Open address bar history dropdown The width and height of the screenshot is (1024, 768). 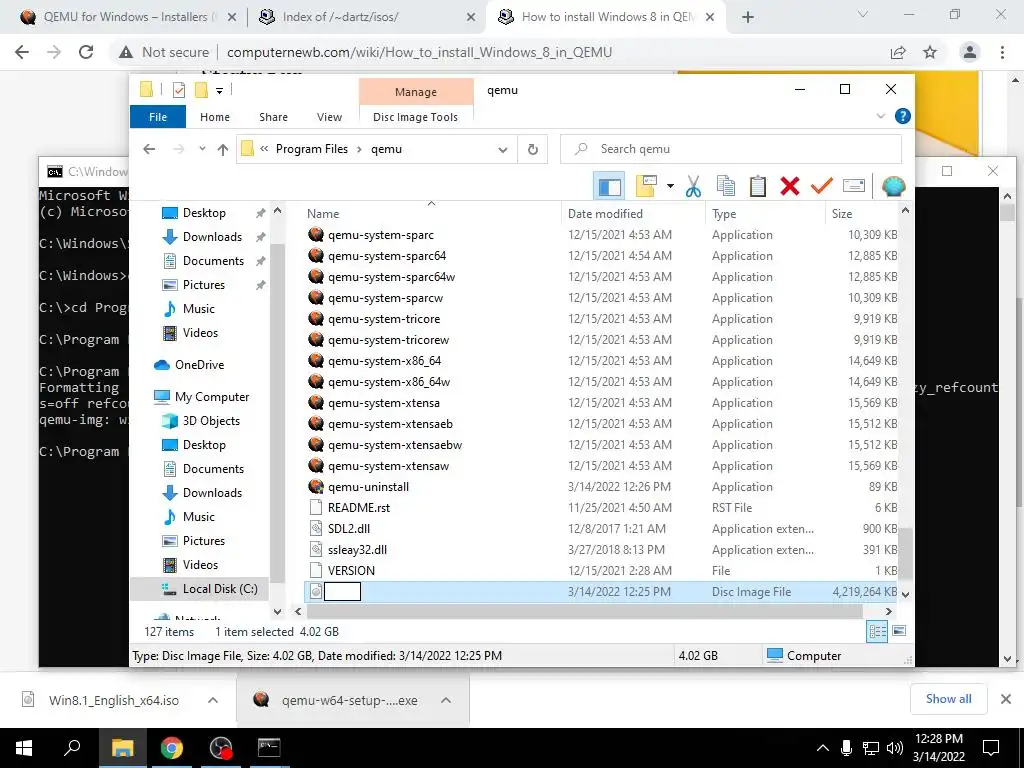tap(503, 150)
